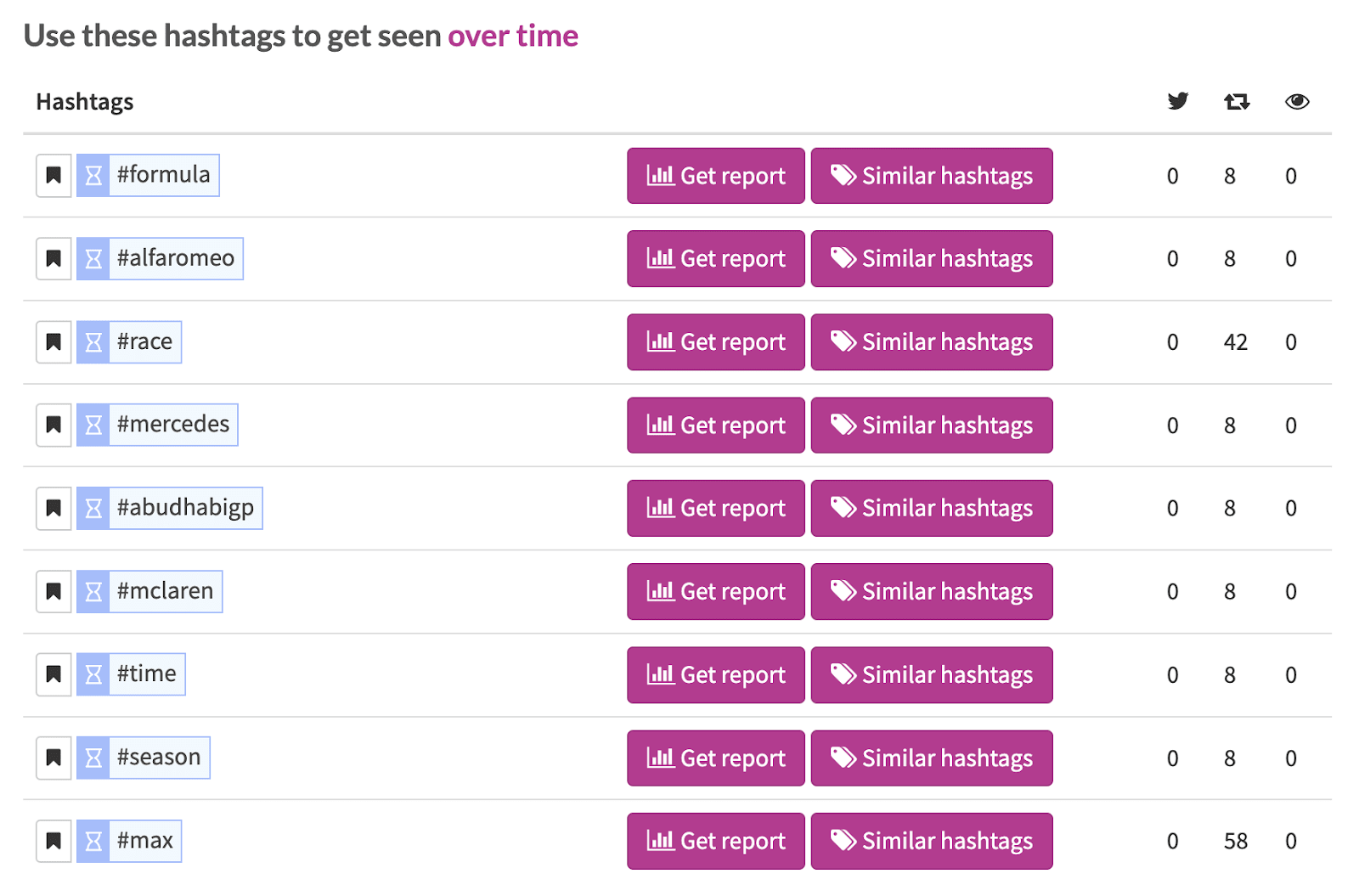1359x896 pixels.
Task: Click Get report for #mercedes
Action: pyautogui.click(x=715, y=425)
